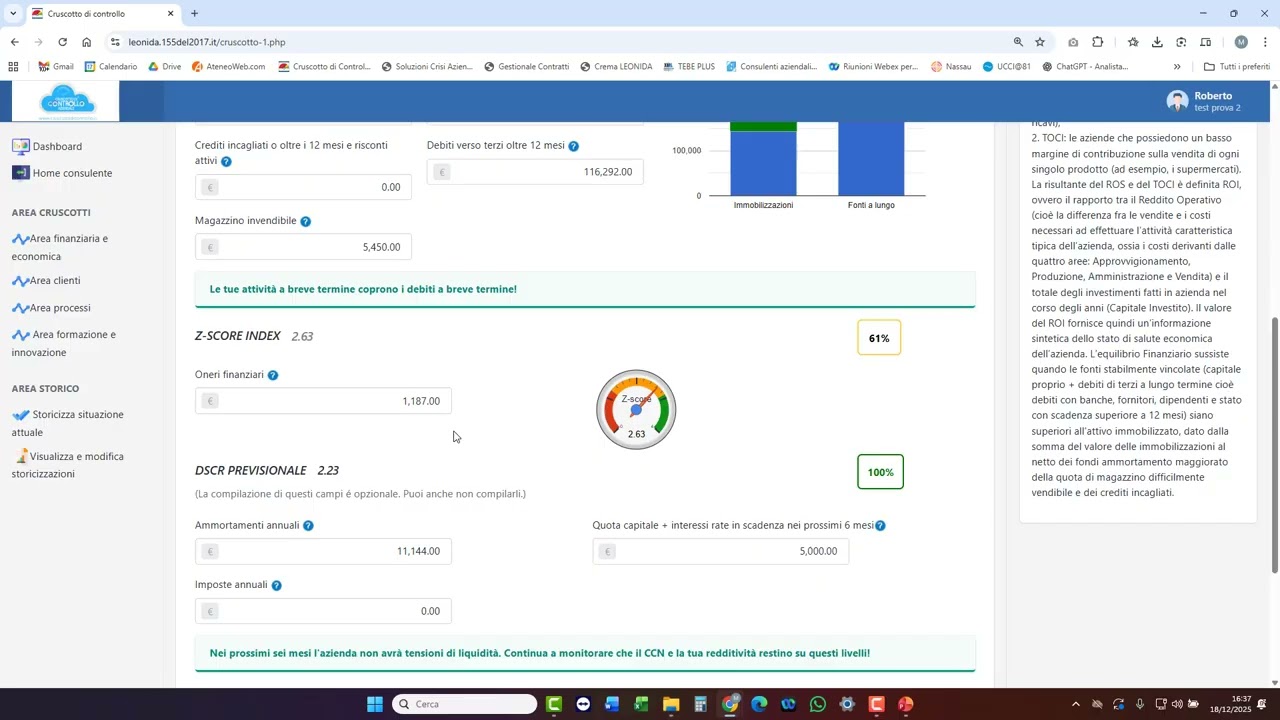Open the tab search dropdown arrow

click(x=13, y=14)
